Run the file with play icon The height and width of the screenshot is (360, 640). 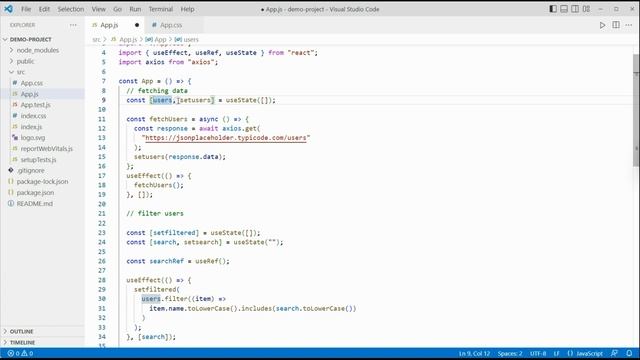tap(602, 25)
